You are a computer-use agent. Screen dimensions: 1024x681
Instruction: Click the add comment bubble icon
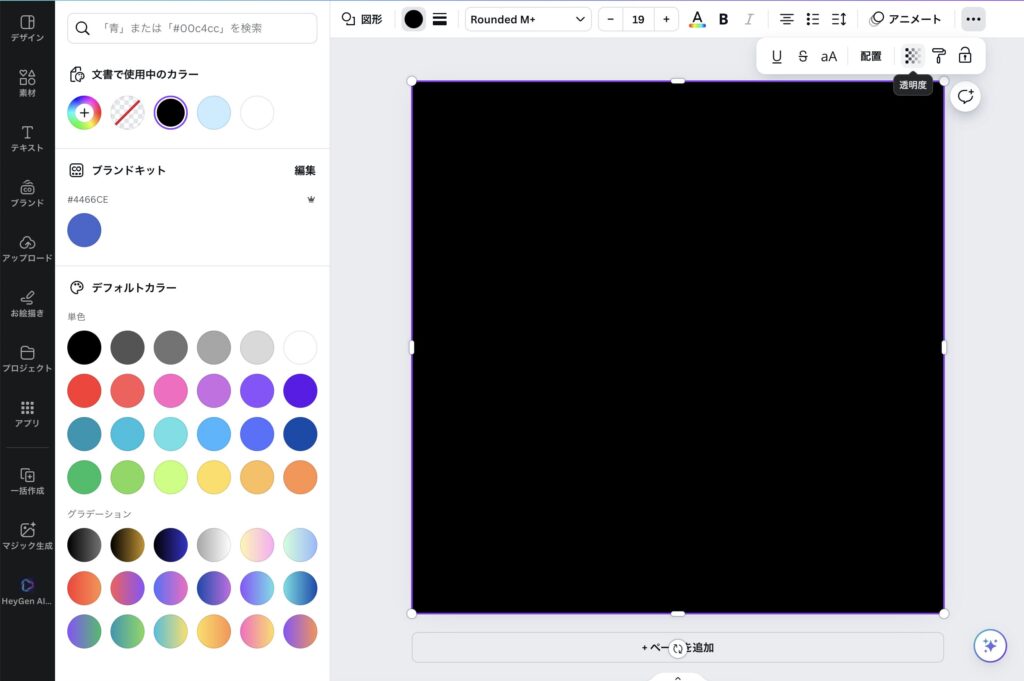tap(965, 96)
